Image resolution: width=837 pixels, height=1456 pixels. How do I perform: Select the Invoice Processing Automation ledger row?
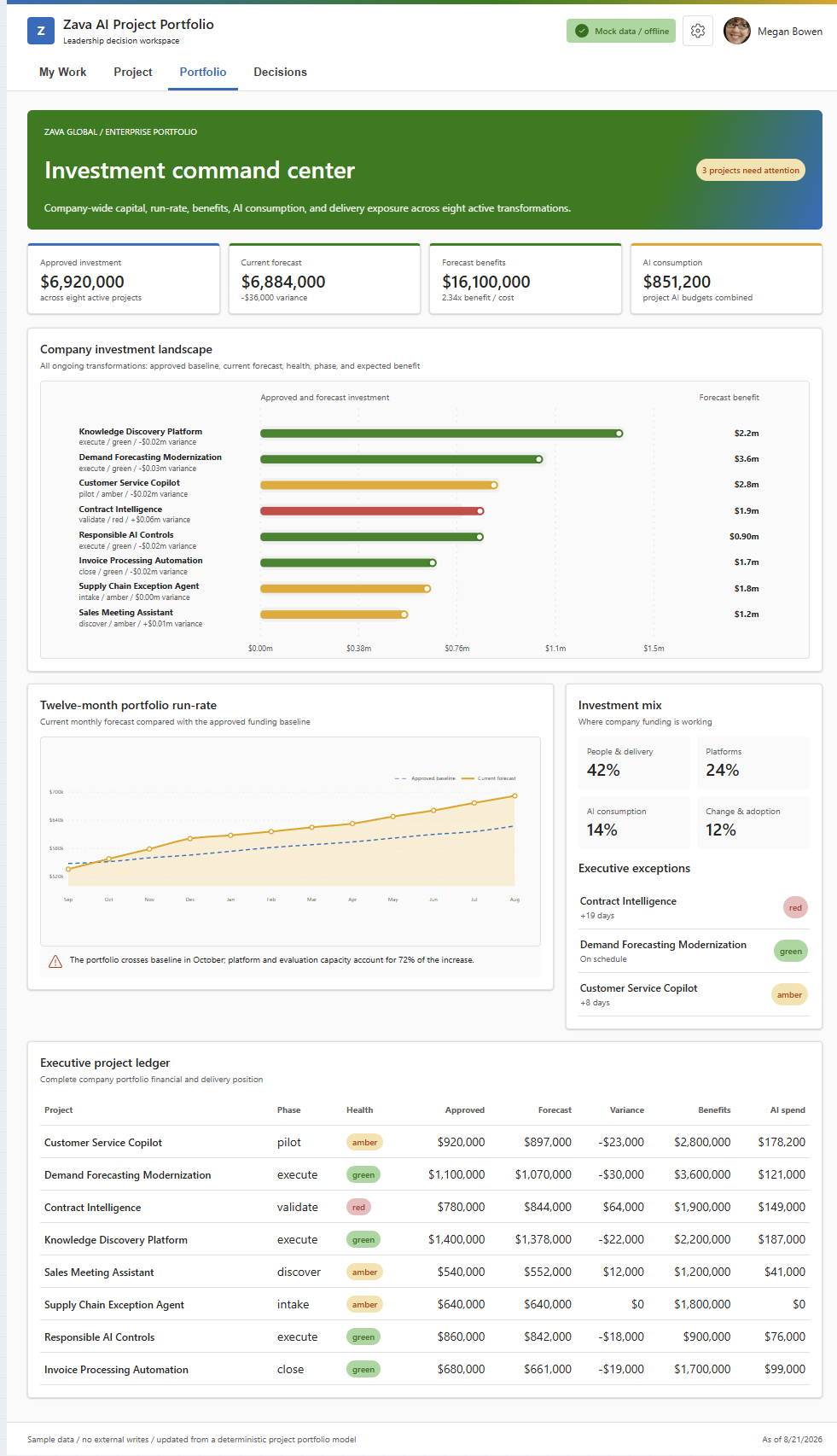[425, 1369]
